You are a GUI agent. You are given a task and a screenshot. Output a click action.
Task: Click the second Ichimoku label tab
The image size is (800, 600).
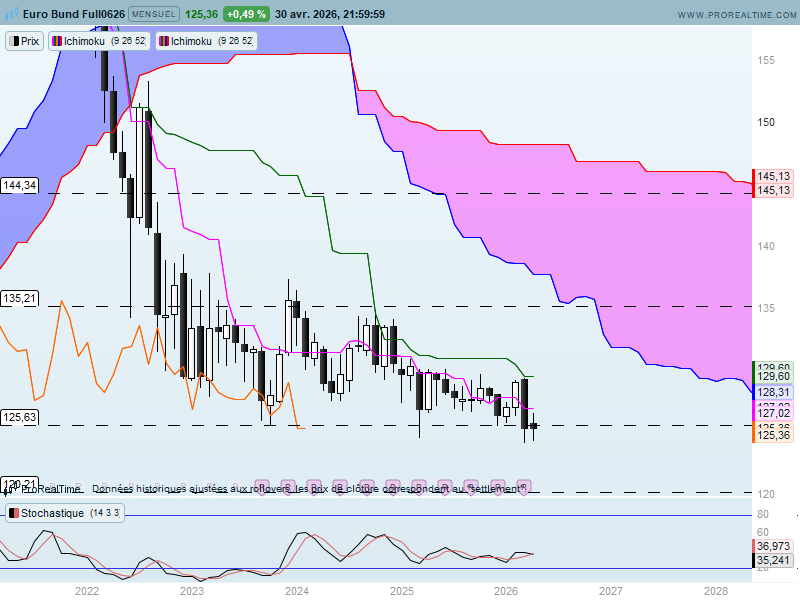click(206, 41)
